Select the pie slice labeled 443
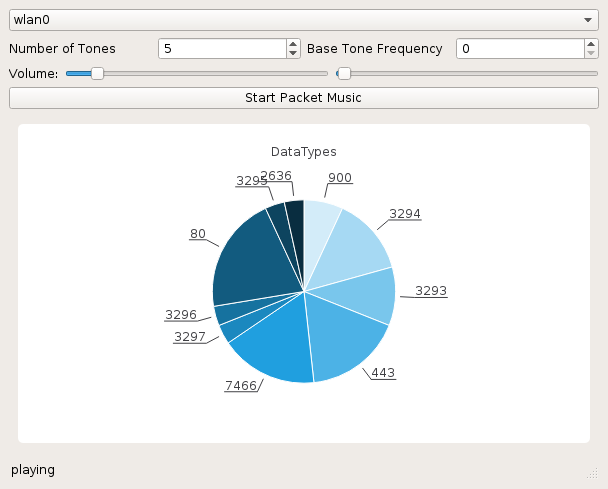Screen dimensions: 608x489 [x=345, y=337]
